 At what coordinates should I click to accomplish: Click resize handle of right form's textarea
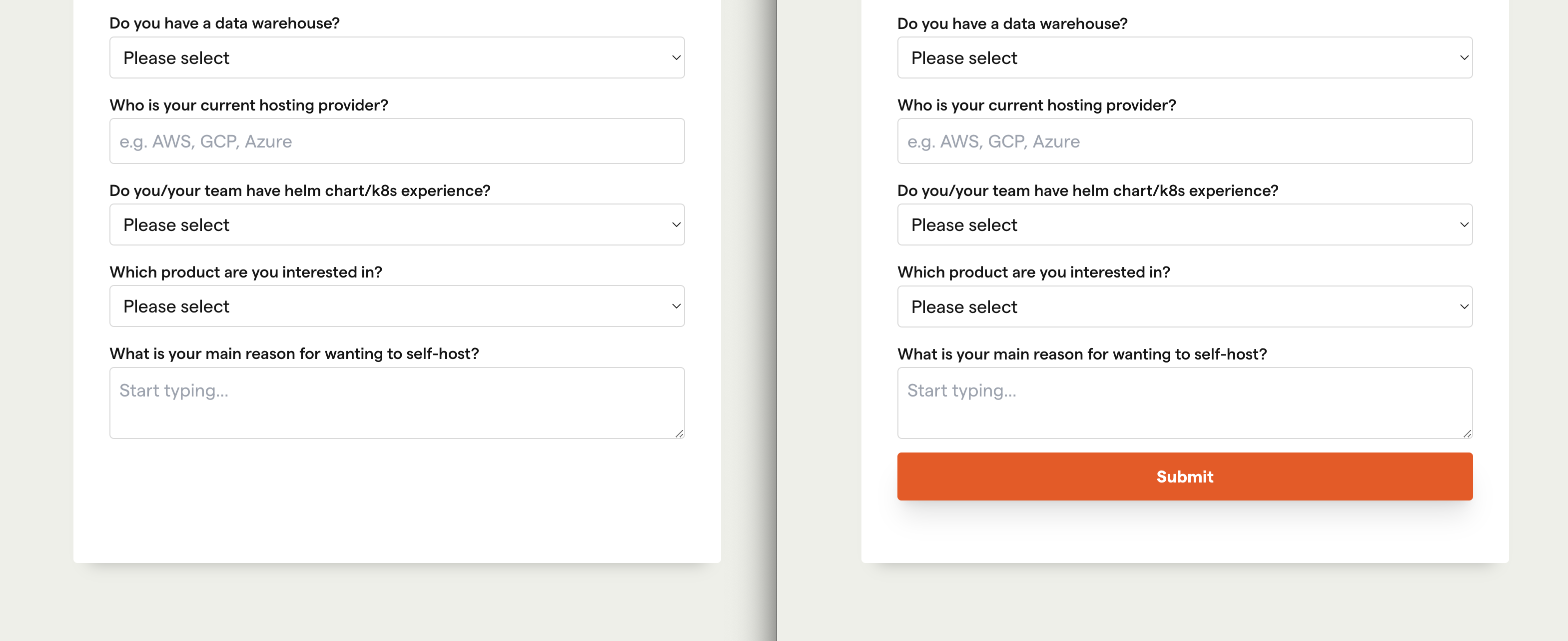pos(1467,433)
